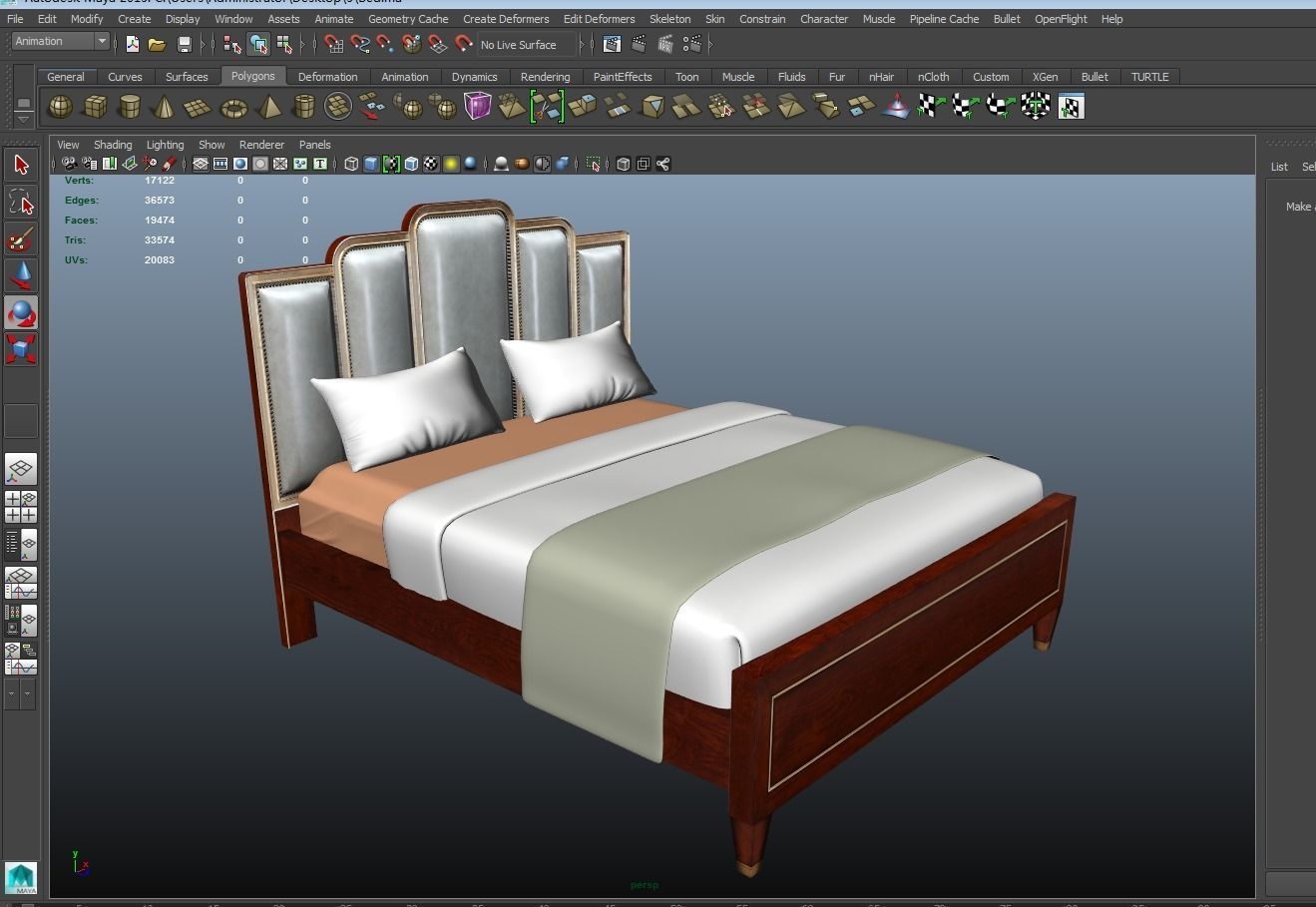This screenshot has width=1316, height=907.
Task: Create a polygon Pyramid from shelf
Action: point(268,106)
